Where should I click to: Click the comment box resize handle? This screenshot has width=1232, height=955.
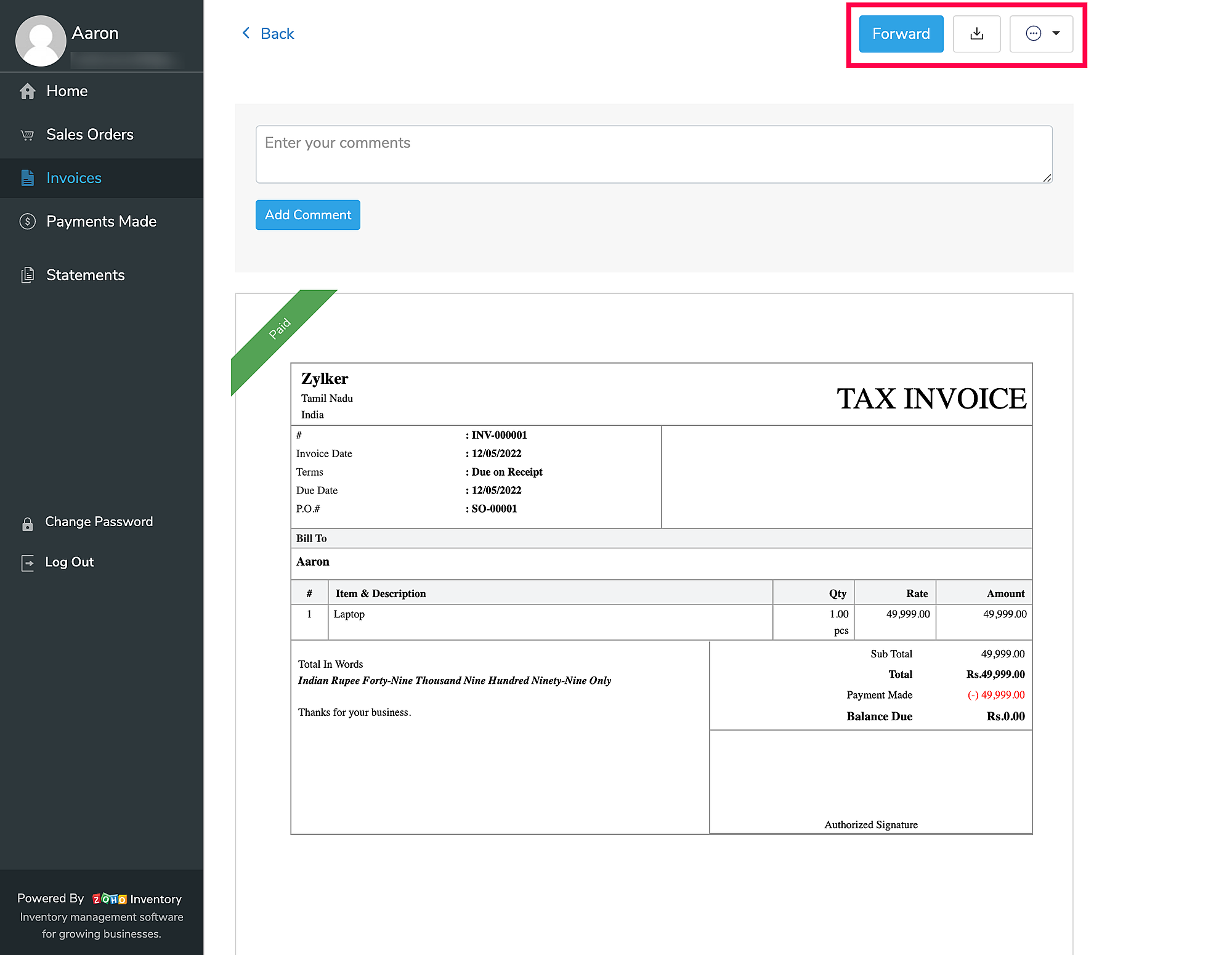coord(1047,178)
